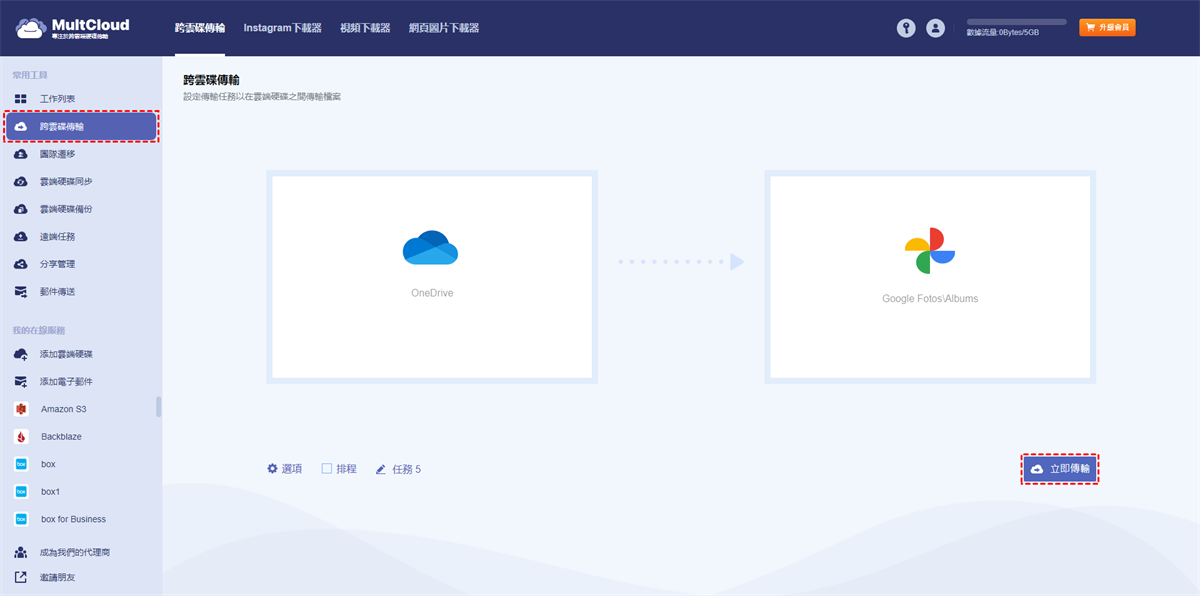This screenshot has width=1200, height=596.
Task: Open the user account avatar icon
Action: [935, 28]
